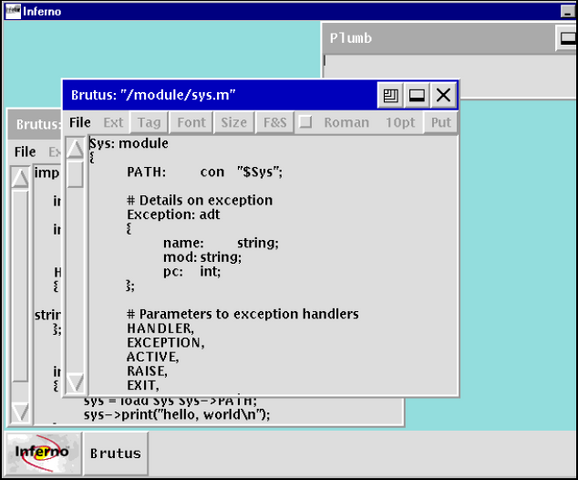This screenshot has width=578, height=480.
Task: Click scrollbar thumb in background Brutus window
Action: click(20, 286)
